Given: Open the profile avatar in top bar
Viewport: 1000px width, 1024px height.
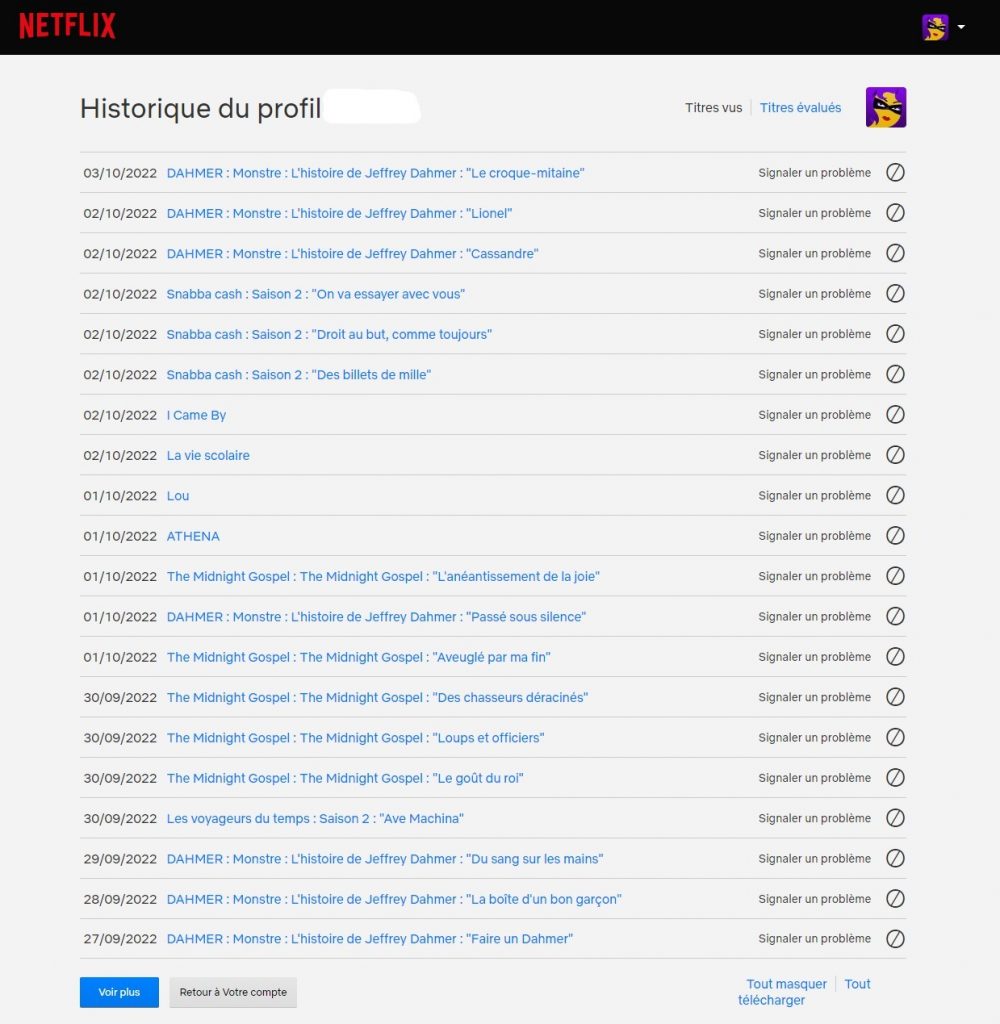Looking at the screenshot, I should pyautogui.click(x=935, y=27).
